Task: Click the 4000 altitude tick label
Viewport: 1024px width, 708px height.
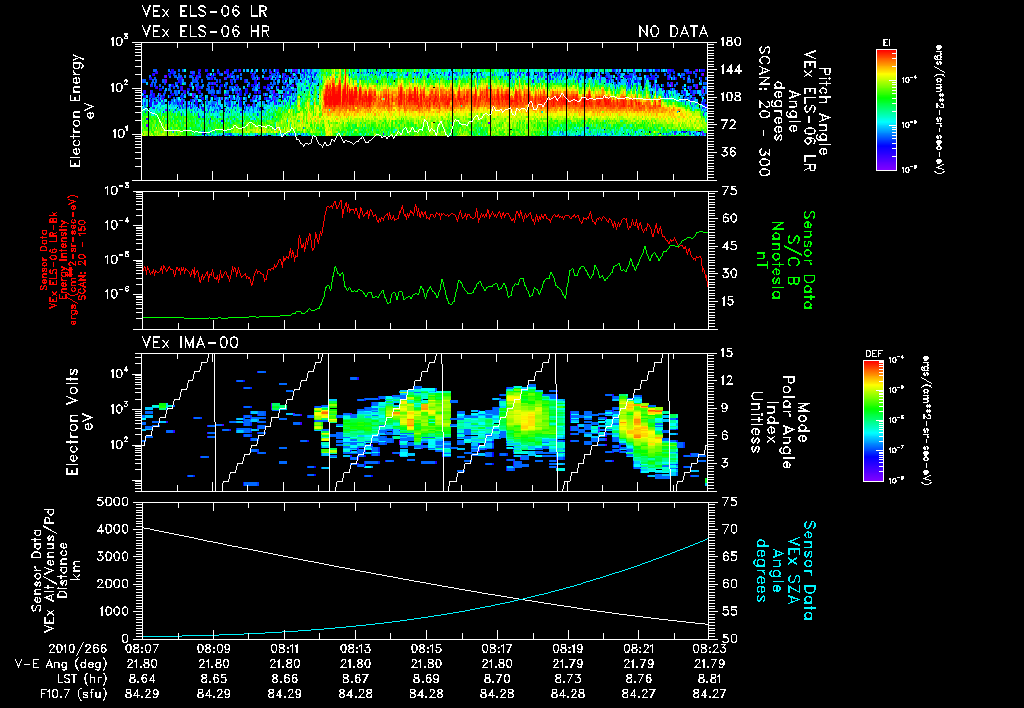Action: click(112, 529)
